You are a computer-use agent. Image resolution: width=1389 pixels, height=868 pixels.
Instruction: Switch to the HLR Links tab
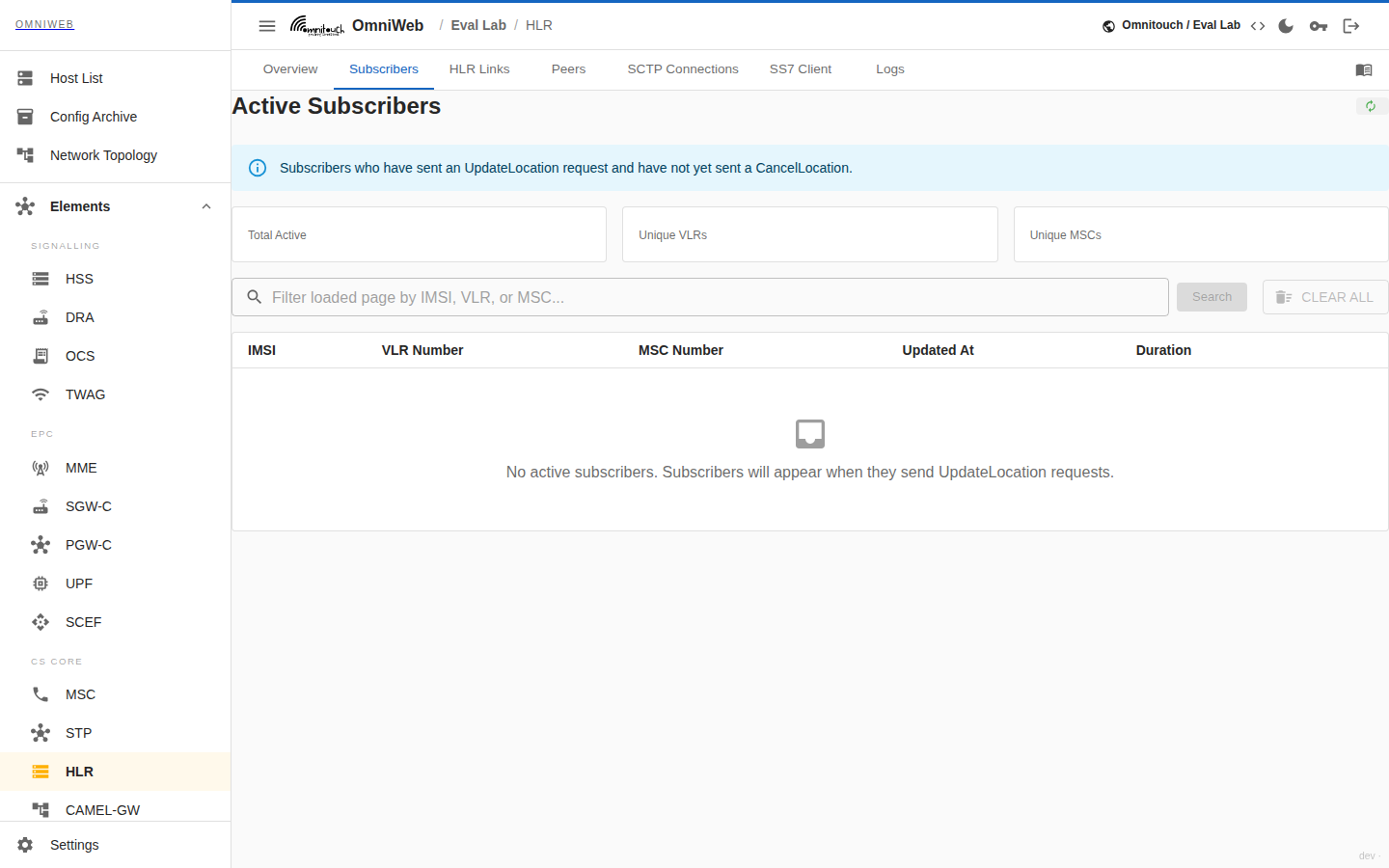click(x=479, y=69)
